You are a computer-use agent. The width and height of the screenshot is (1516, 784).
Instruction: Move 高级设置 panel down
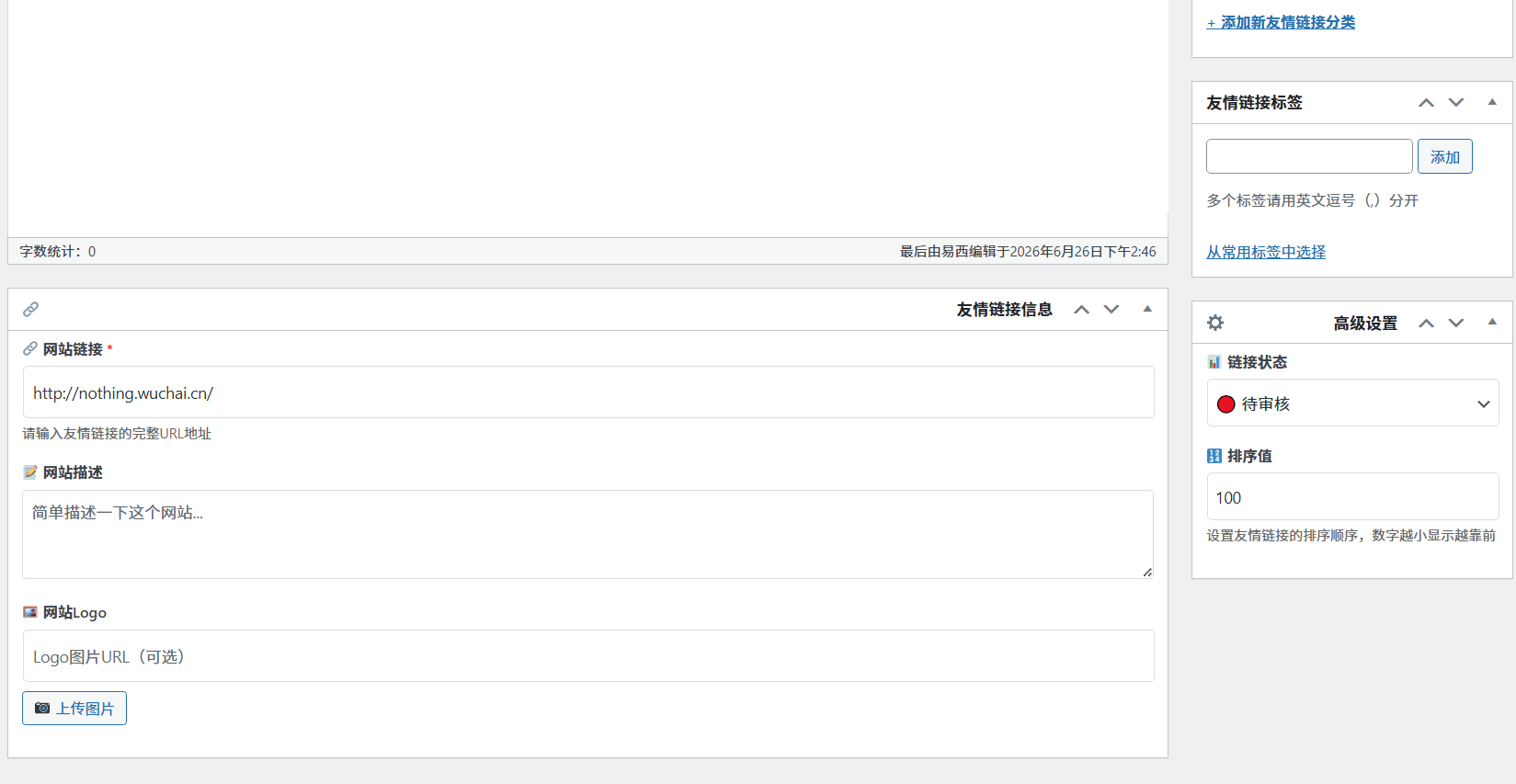[x=1456, y=324]
